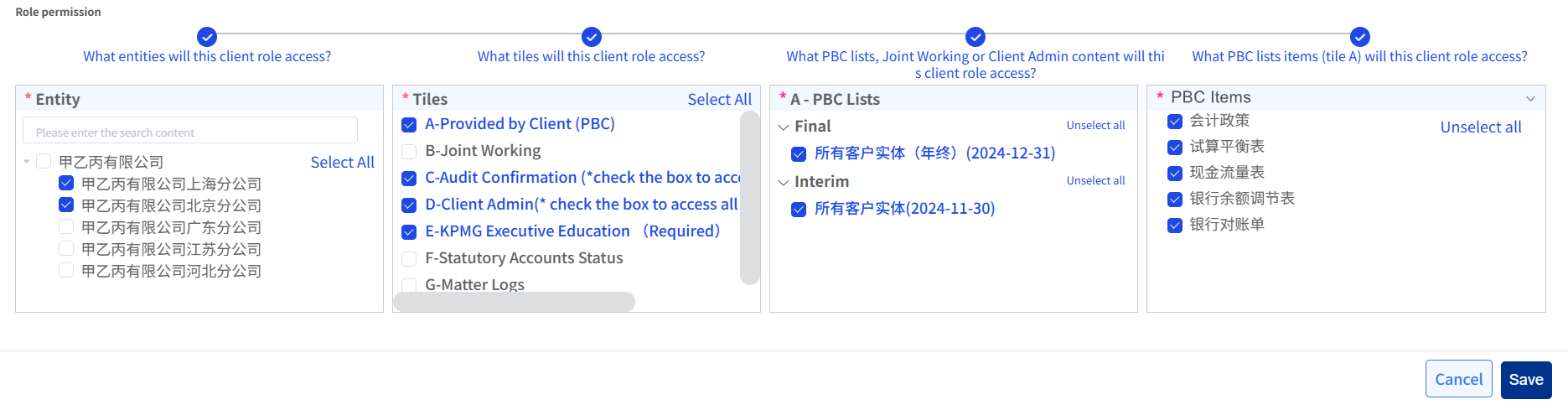1568x410 pixels.
Task: Uncheck 现金流量表 PBC item
Action: coord(1175,174)
